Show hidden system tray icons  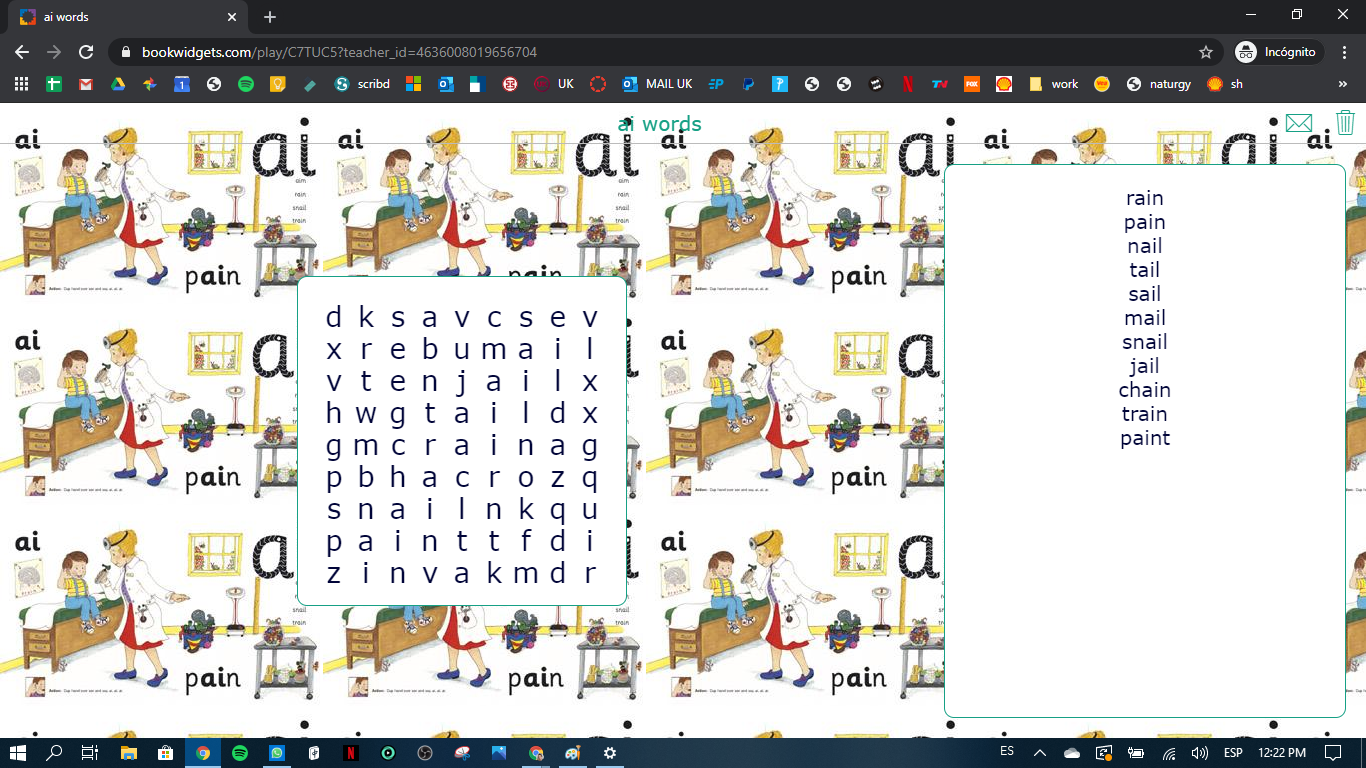[1040, 752]
